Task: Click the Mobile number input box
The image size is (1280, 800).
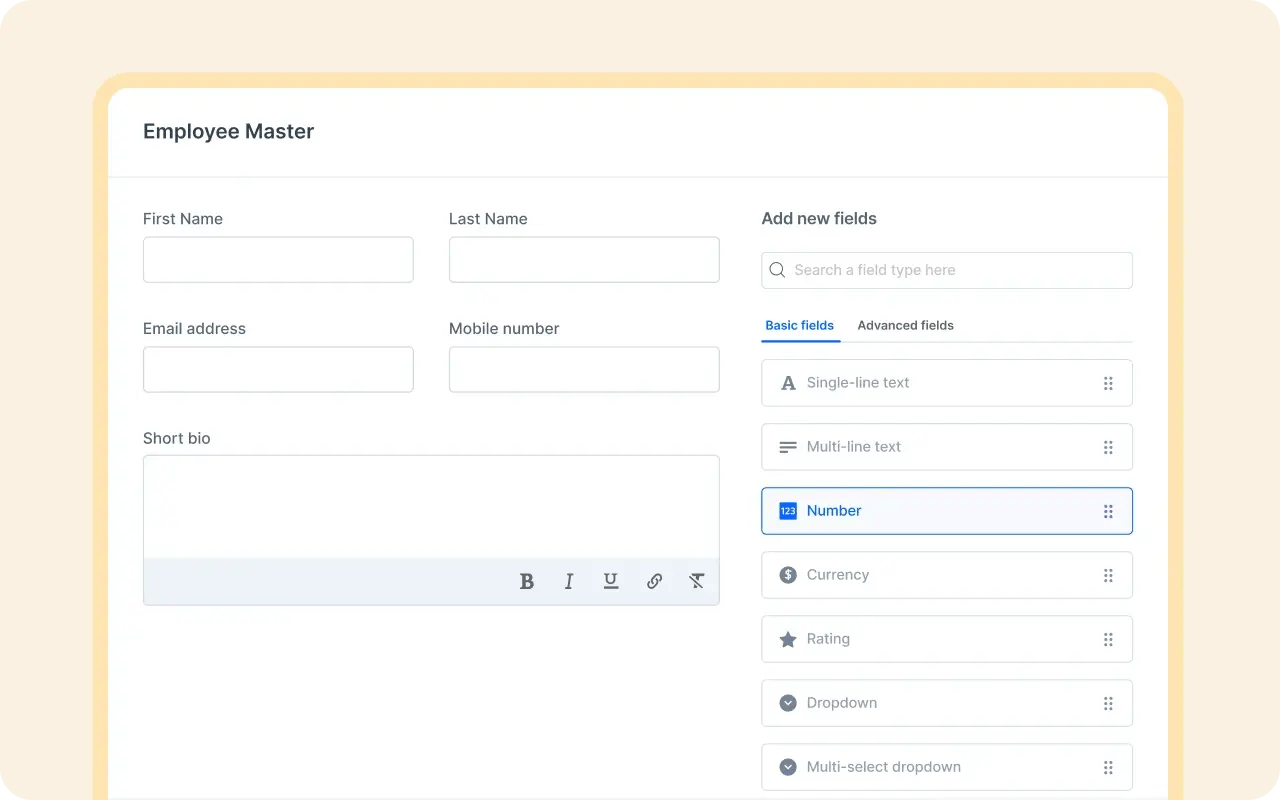Action: tap(584, 370)
